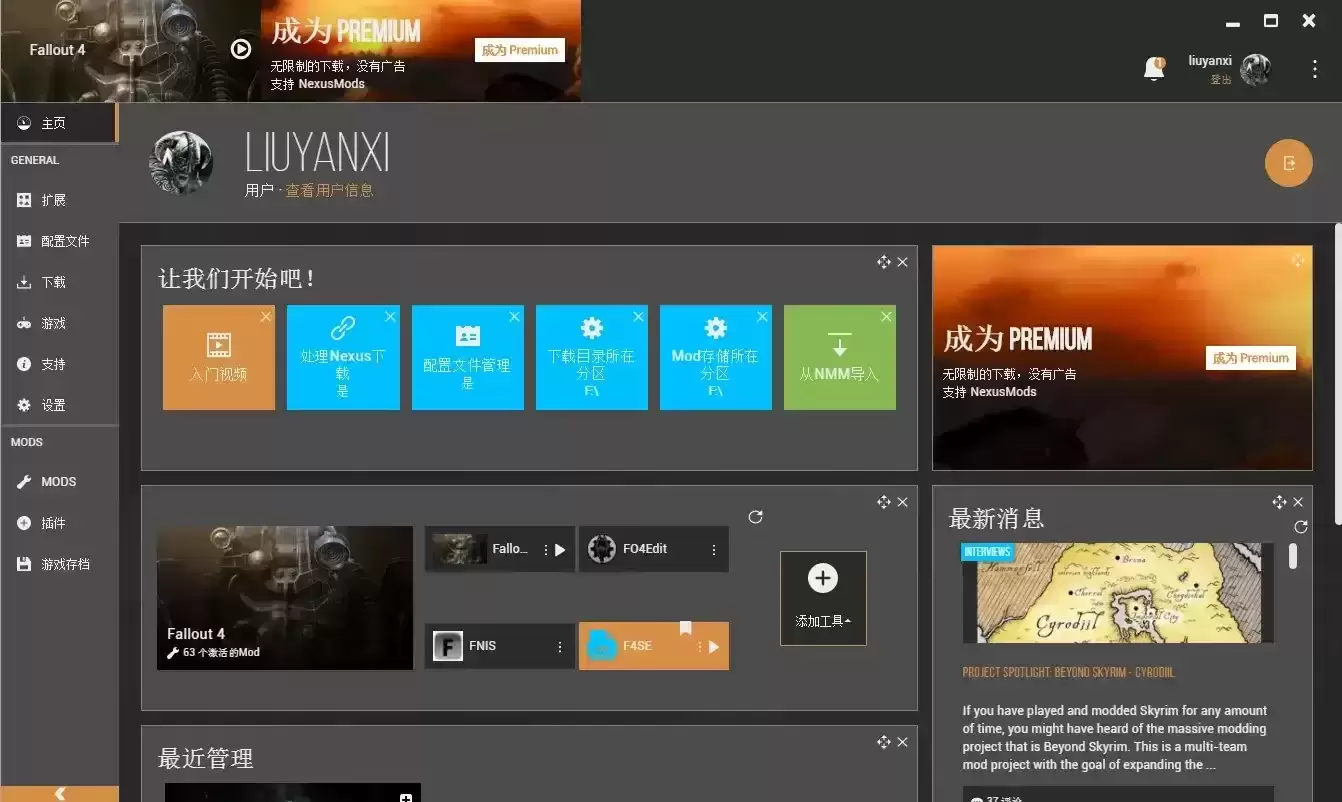Click the notifications bell icon
Image resolution: width=1342 pixels, height=802 pixels.
[1154, 68]
